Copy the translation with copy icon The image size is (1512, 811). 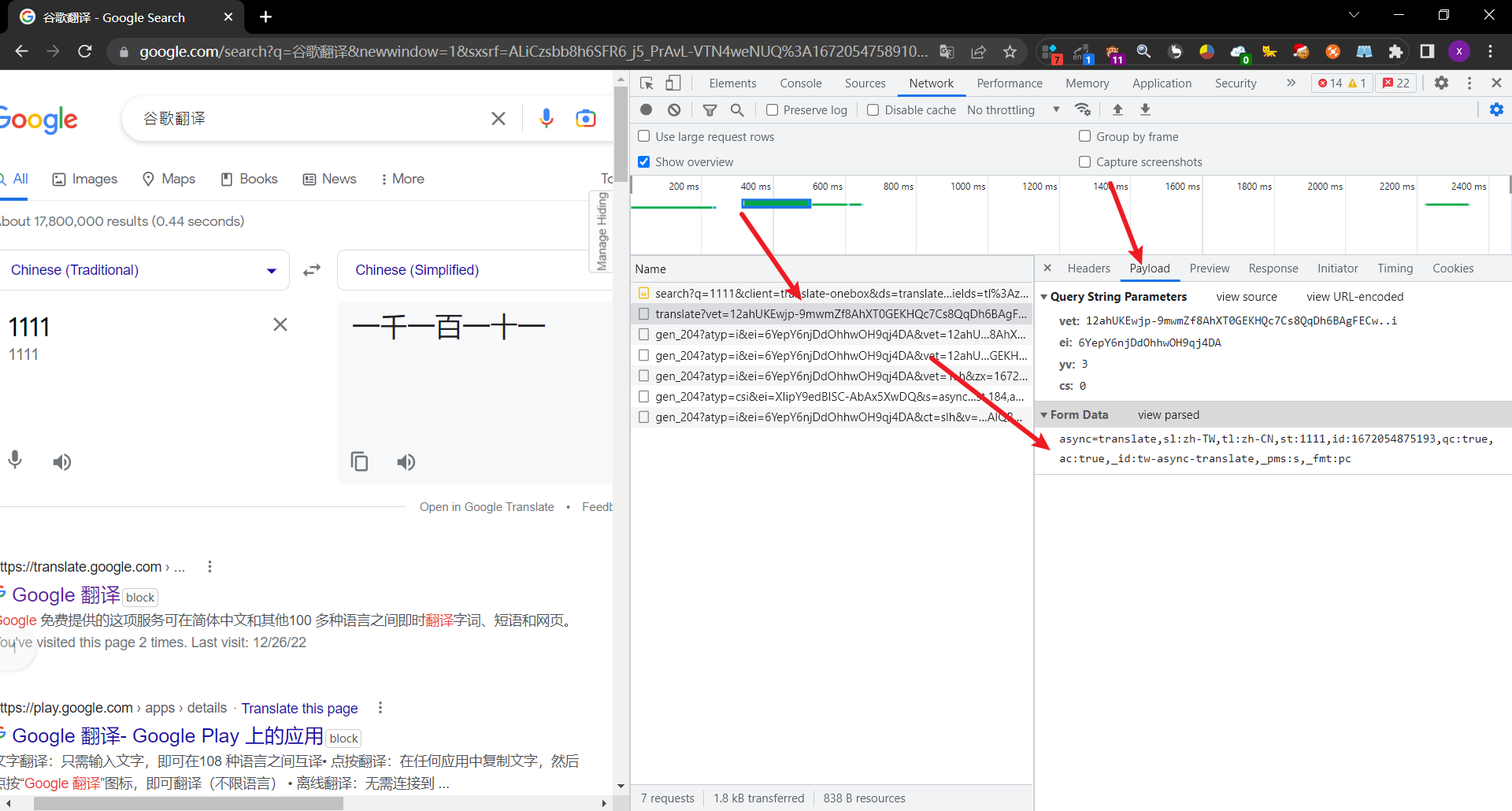tap(359, 461)
